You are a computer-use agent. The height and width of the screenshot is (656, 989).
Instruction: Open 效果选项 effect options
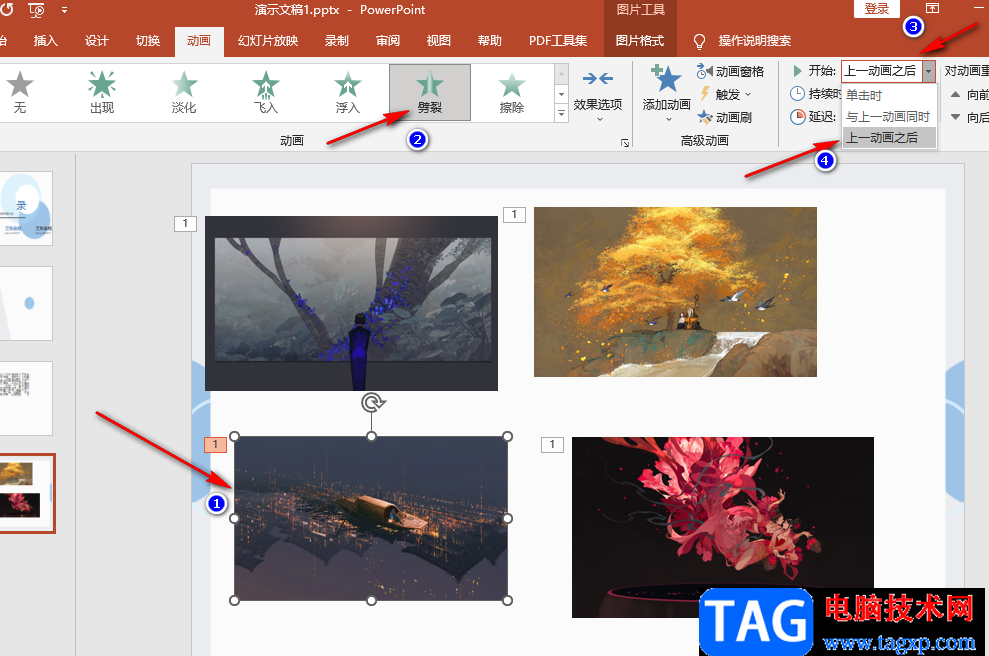click(x=597, y=95)
